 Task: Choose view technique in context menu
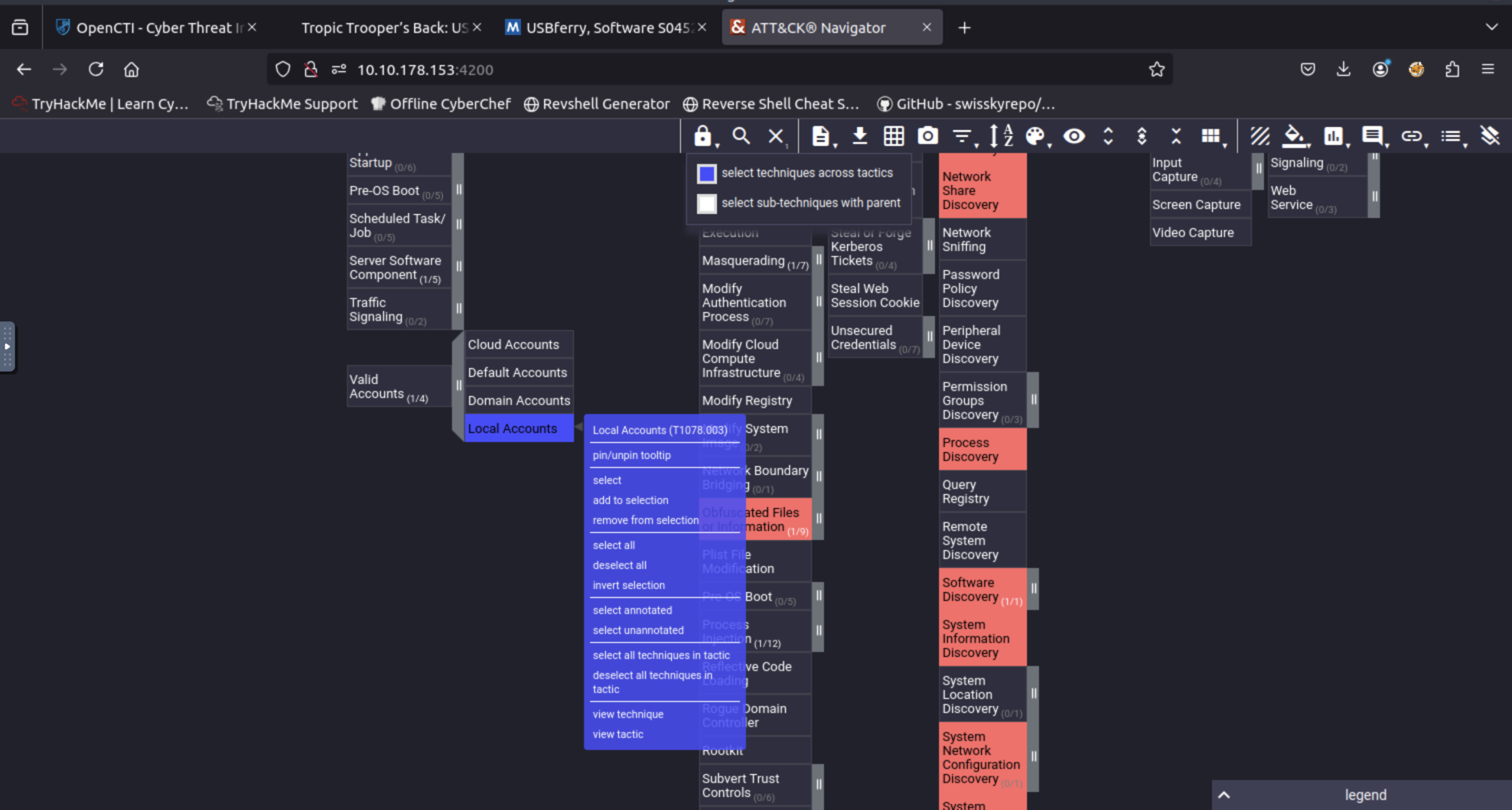(628, 714)
